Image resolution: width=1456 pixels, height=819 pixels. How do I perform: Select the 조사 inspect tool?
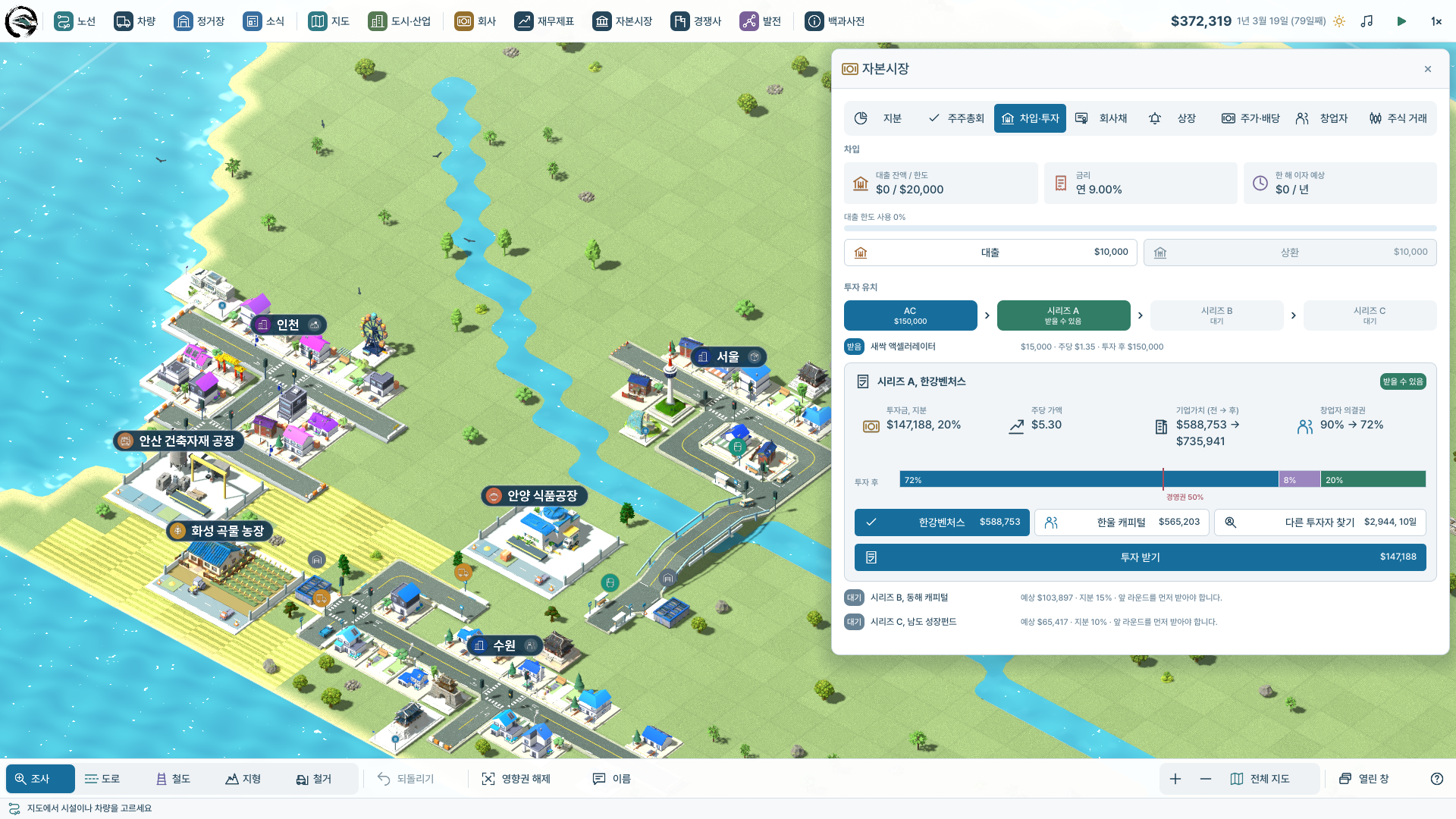[40, 779]
